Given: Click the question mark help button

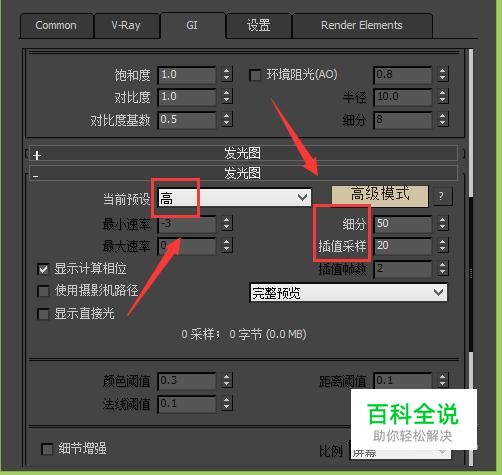Looking at the screenshot, I should tap(443, 196).
